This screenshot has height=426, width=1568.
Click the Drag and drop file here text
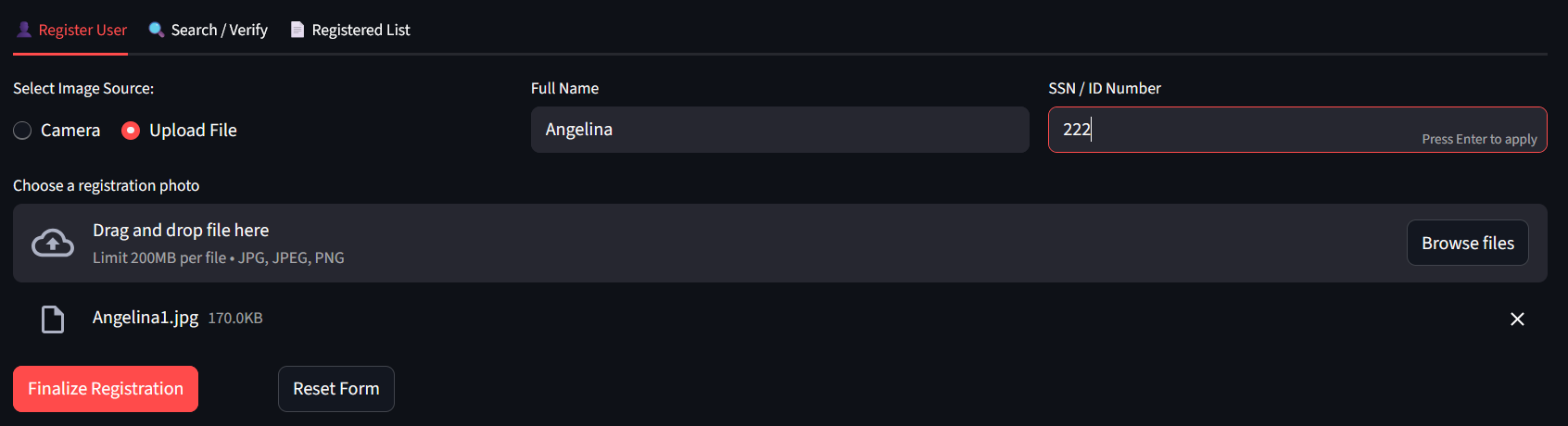181,231
